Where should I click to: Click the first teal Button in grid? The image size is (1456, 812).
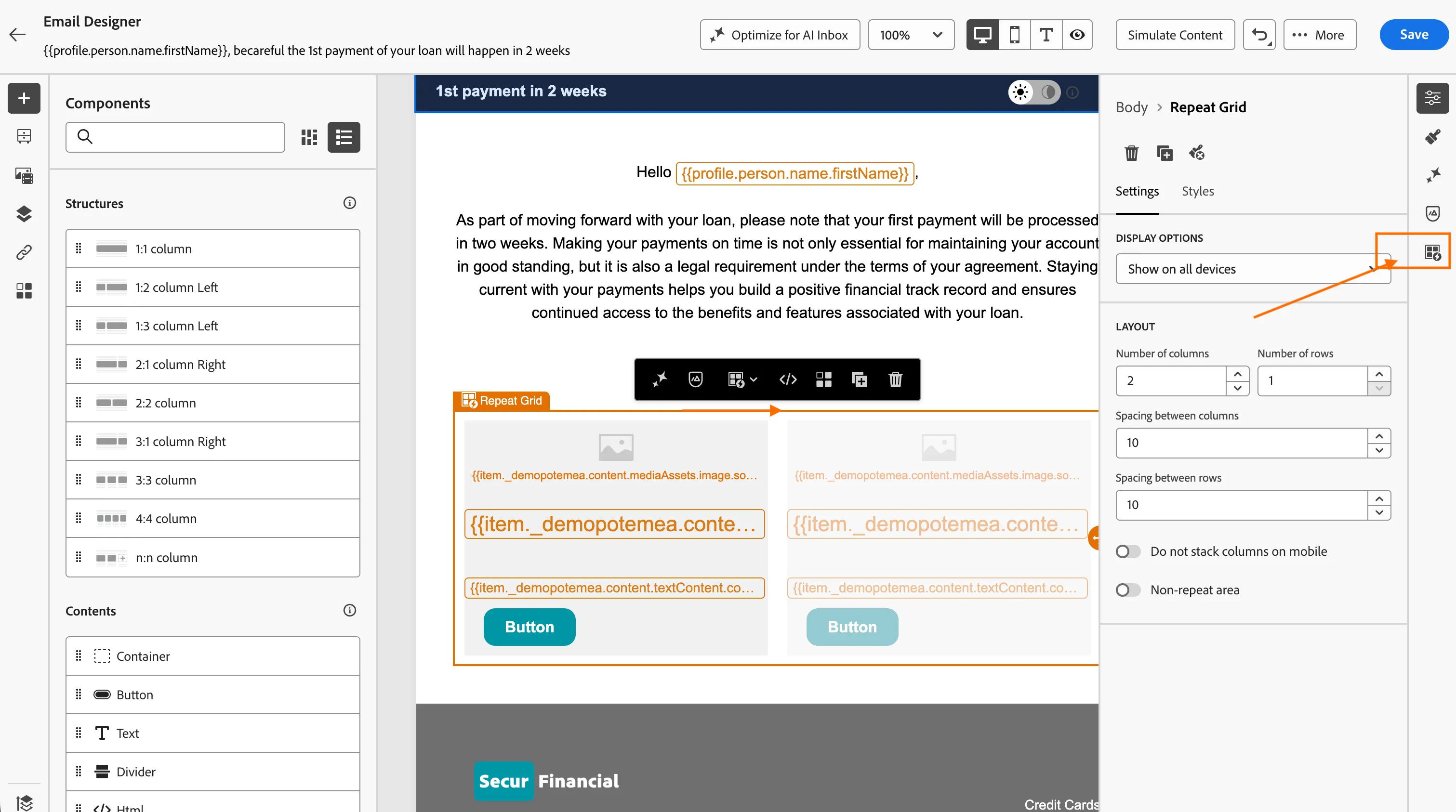[x=529, y=627]
